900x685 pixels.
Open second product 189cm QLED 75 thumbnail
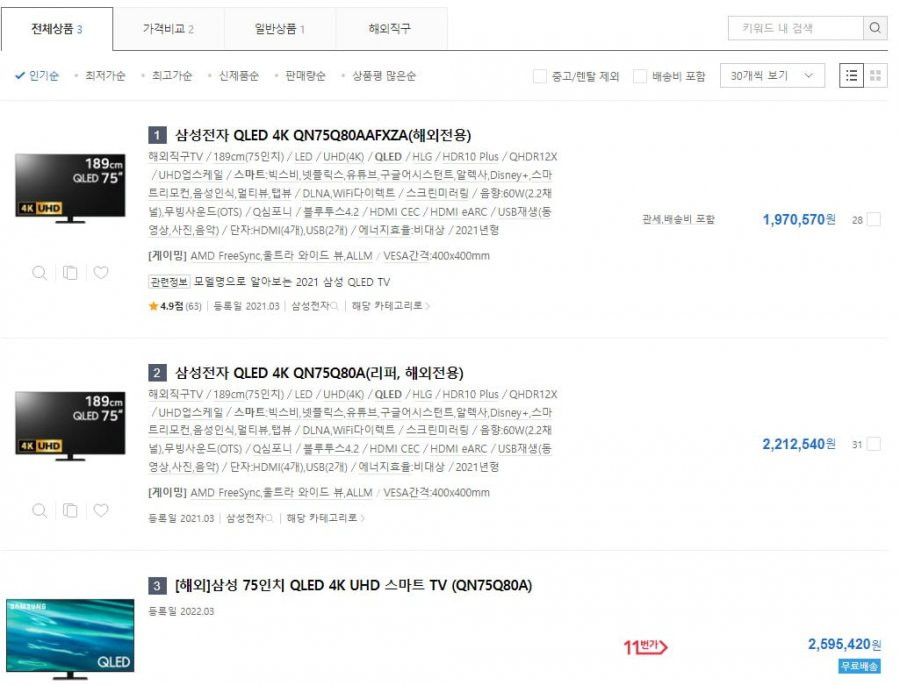click(x=70, y=425)
